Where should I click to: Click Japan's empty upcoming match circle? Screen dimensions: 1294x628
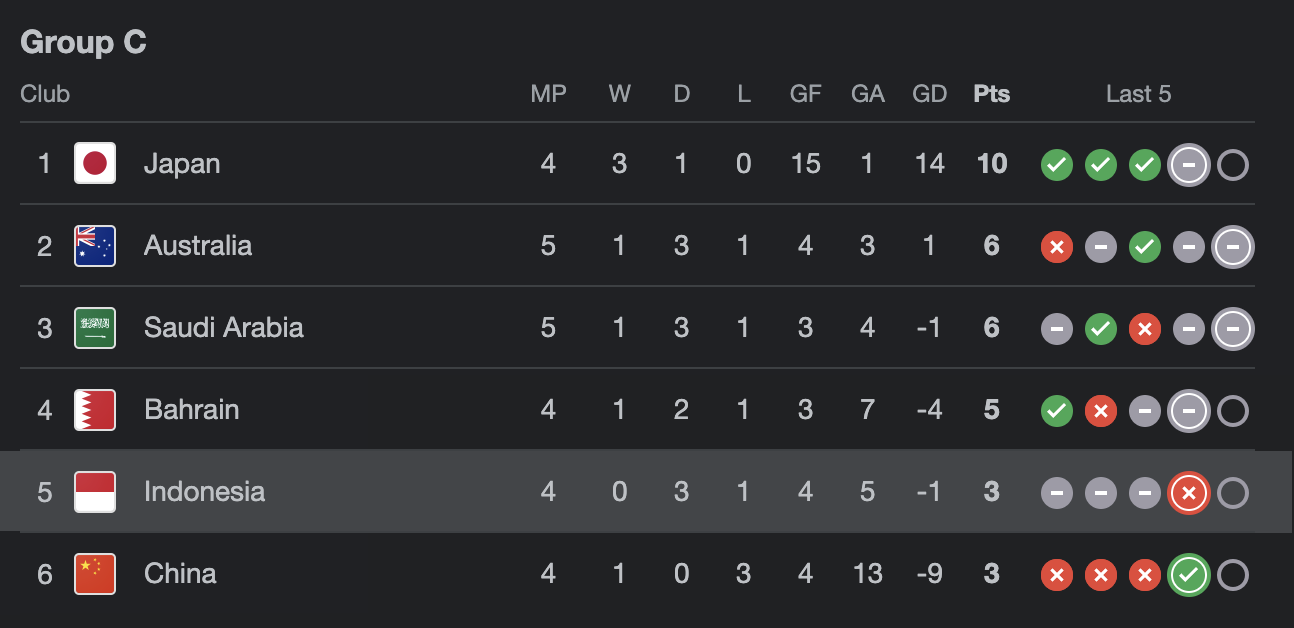[x=1233, y=165]
